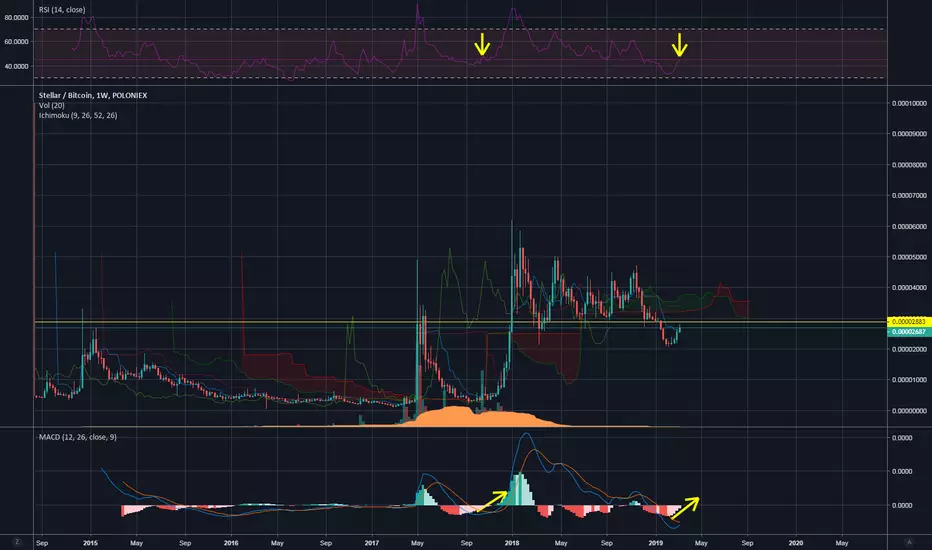Click the 0.00001000 price axis label
Image resolution: width=932 pixels, height=550 pixels.
click(909, 380)
